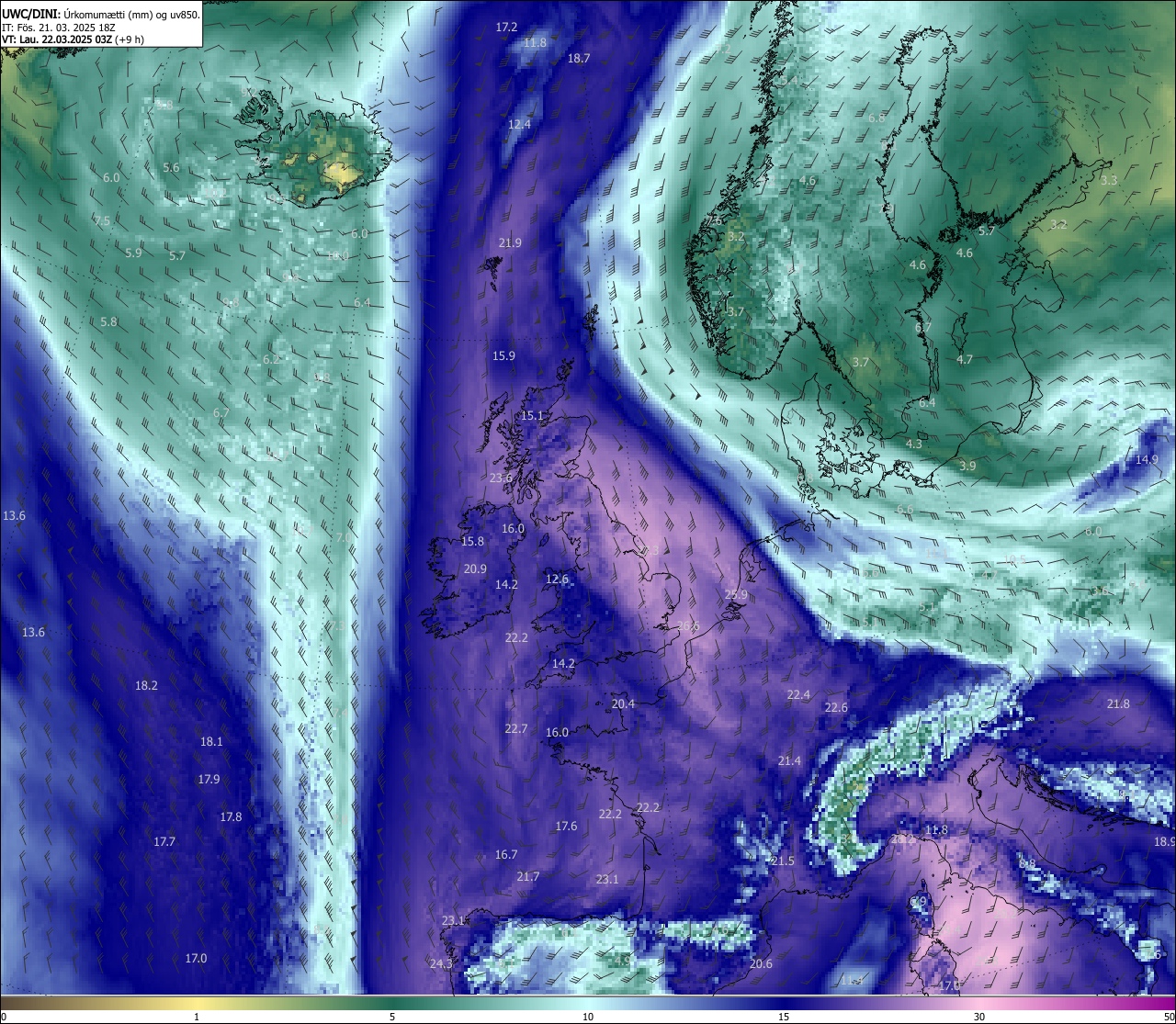Click the 6.2 value label
Image resolution: width=1176 pixels, height=1024 pixels.
click(271, 360)
